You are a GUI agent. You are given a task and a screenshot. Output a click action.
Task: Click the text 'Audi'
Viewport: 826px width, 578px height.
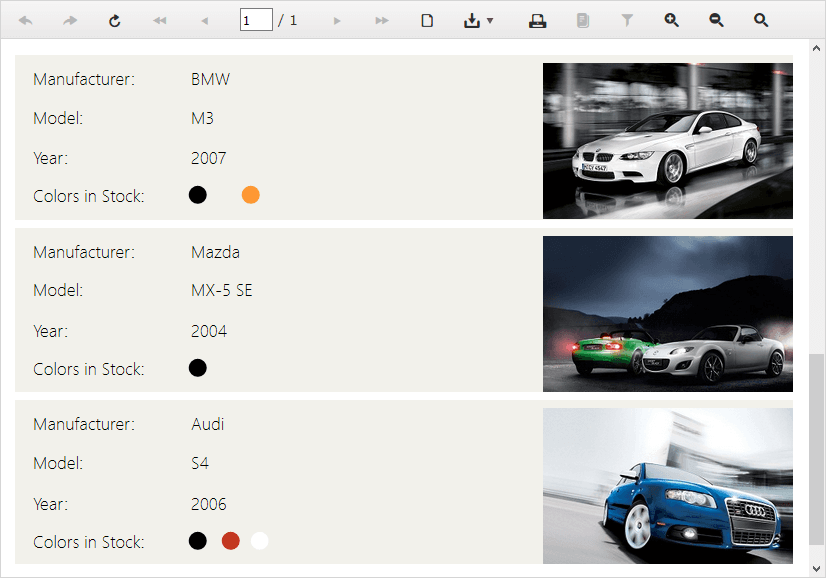click(x=208, y=424)
